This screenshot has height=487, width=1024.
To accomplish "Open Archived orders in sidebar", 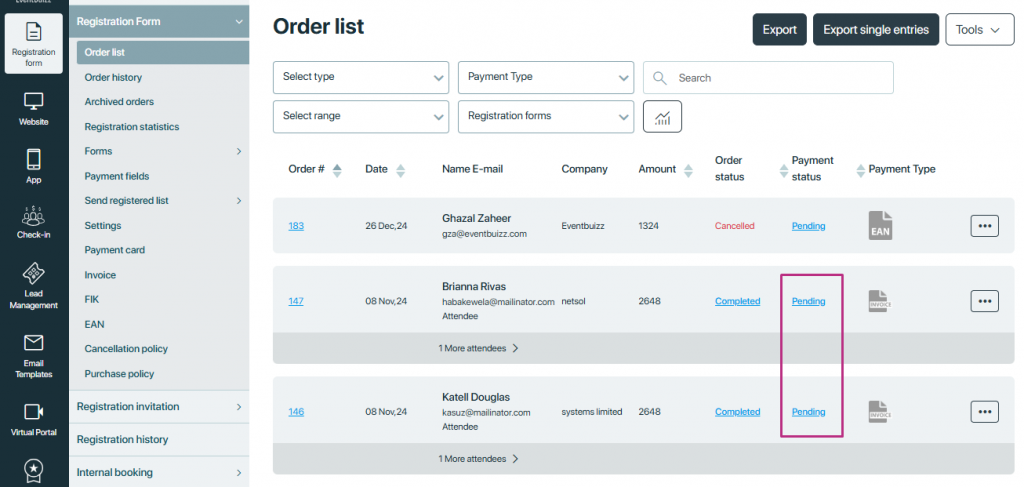I will 119,102.
